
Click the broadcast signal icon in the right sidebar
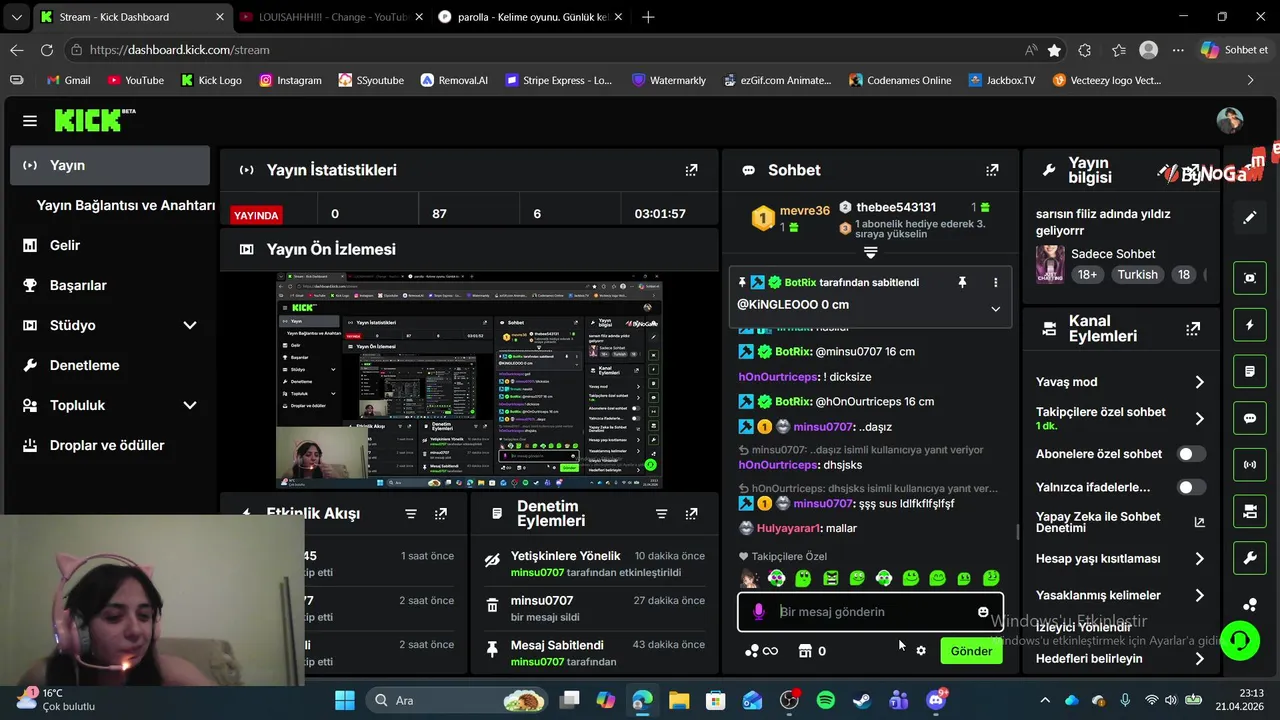(1250, 465)
